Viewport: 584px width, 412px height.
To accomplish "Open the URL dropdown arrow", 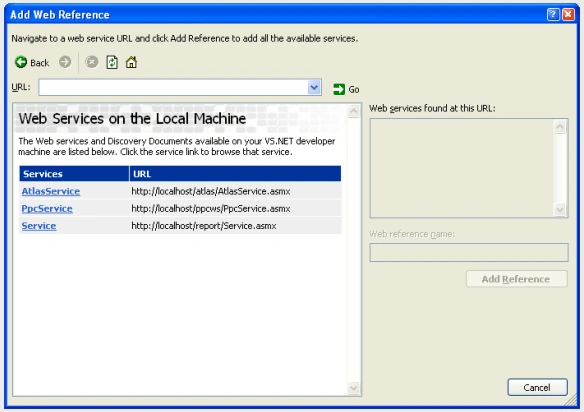I will tap(314, 88).
